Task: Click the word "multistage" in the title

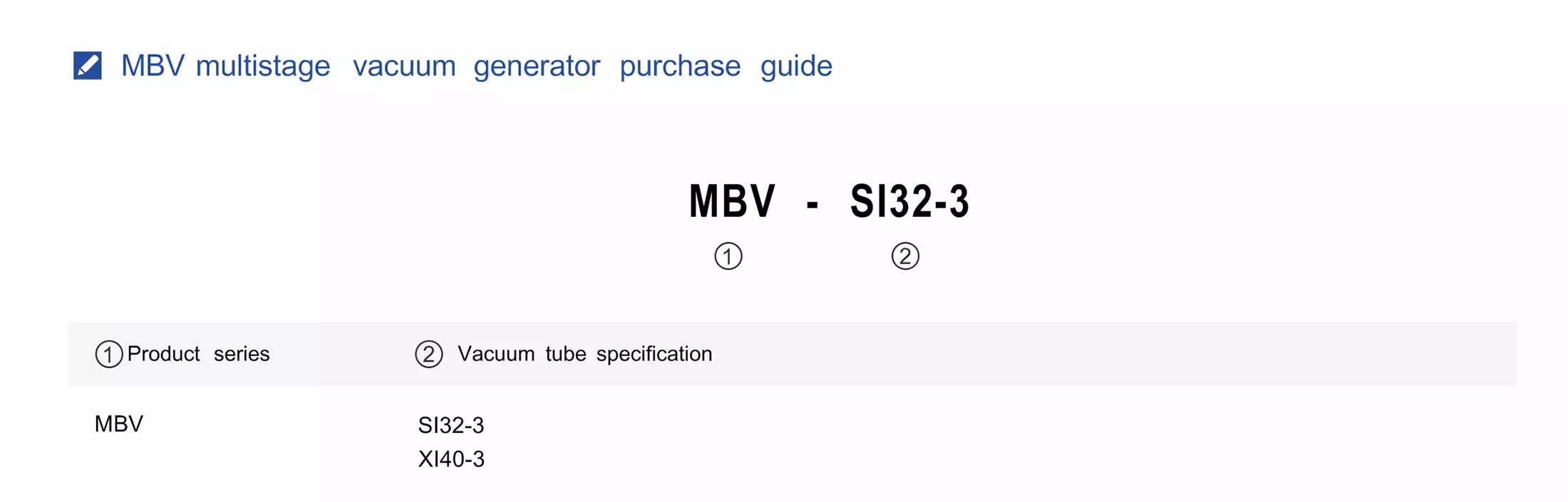Action: pyautogui.click(x=263, y=66)
